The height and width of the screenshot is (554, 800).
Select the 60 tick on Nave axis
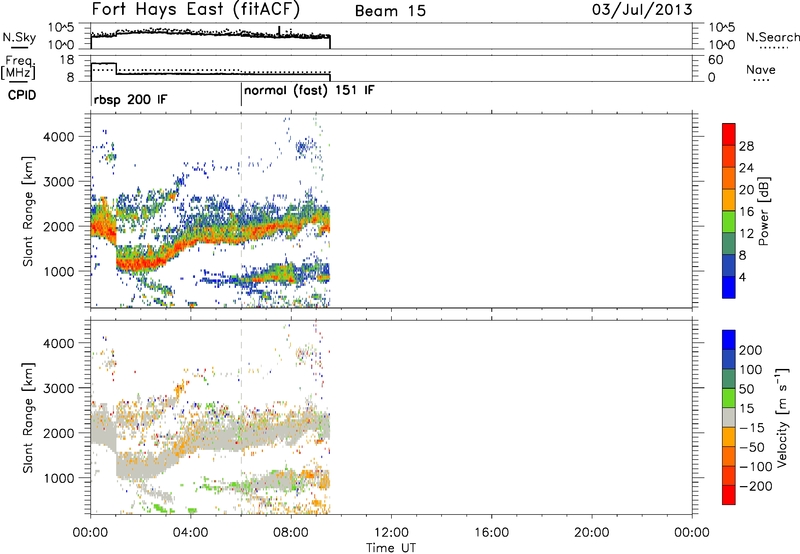tap(715, 60)
